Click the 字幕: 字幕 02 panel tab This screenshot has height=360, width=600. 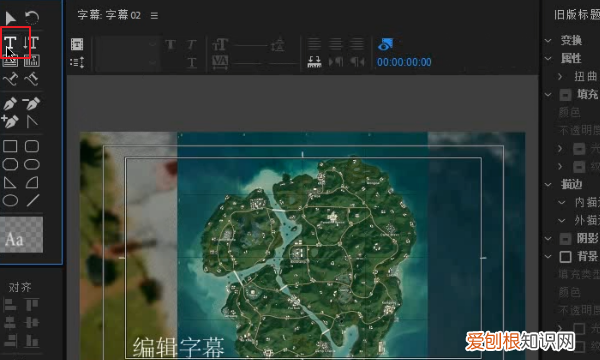click(x=109, y=15)
